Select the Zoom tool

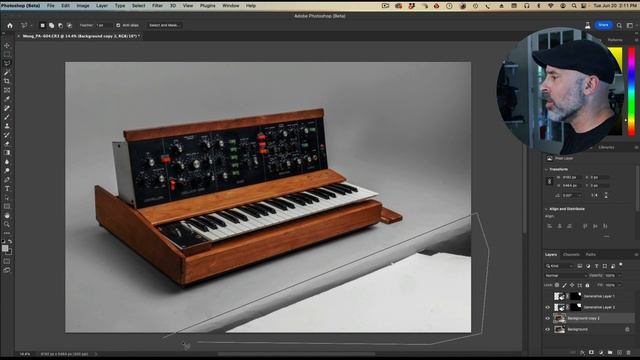pos(7,224)
